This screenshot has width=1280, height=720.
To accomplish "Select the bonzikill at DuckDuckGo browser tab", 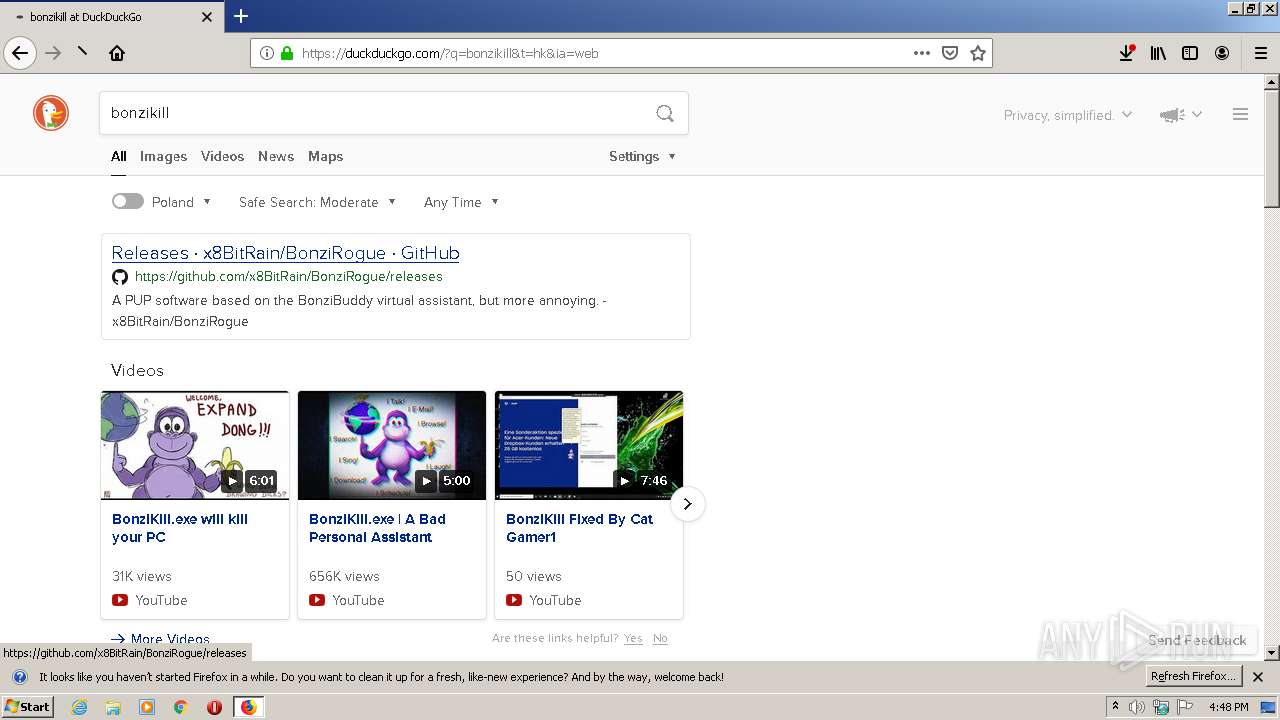I will tap(110, 17).
